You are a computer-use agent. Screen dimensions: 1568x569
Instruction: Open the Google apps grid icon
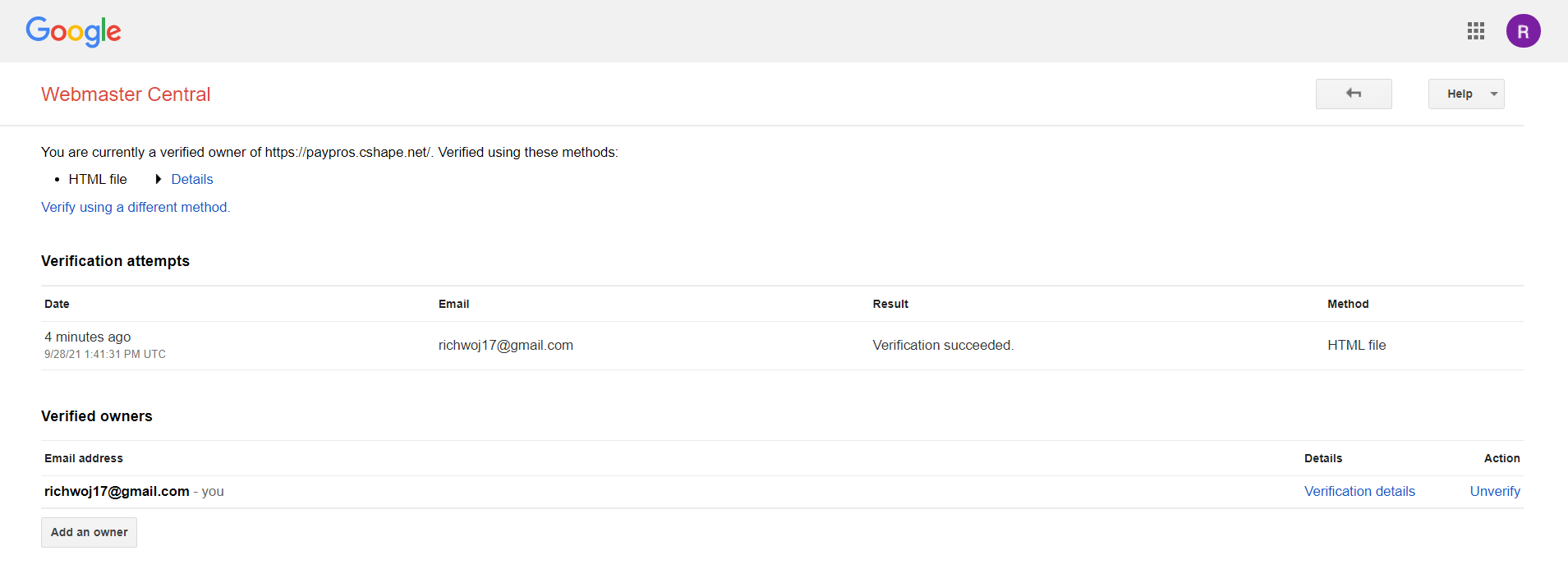point(1475,31)
